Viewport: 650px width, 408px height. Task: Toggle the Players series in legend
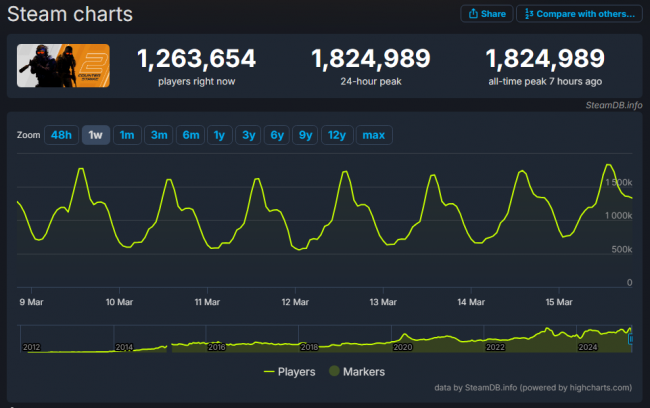point(290,371)
